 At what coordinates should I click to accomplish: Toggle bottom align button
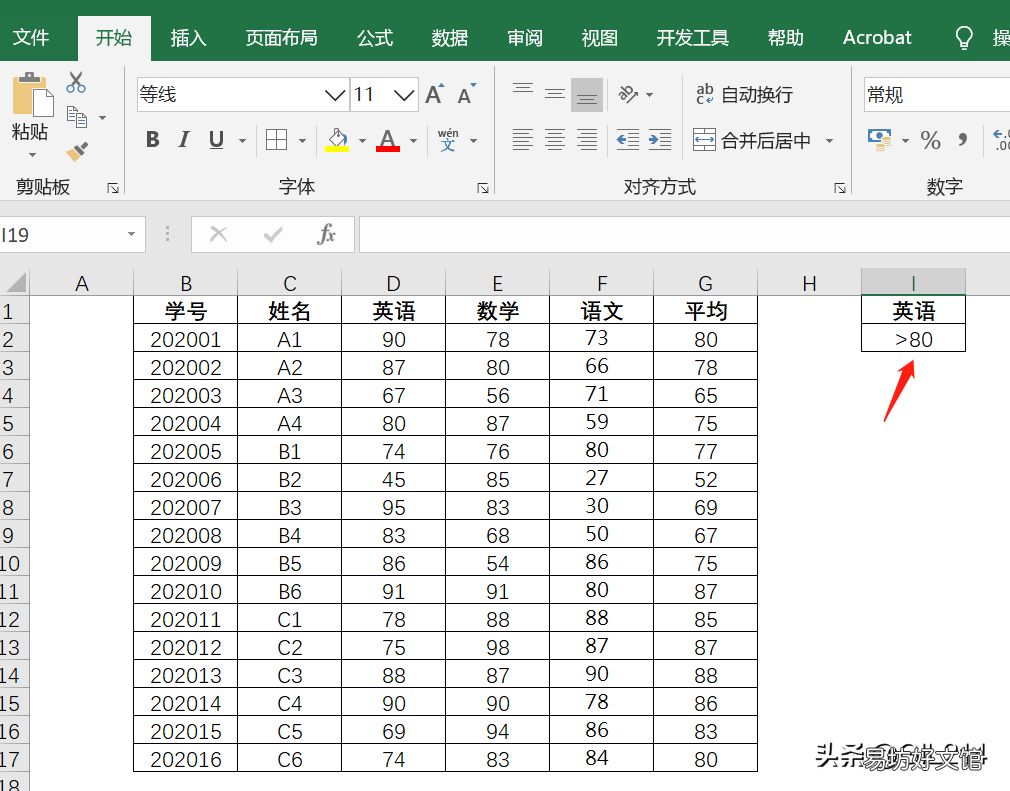pyautogui.click(x=587, y=95)
